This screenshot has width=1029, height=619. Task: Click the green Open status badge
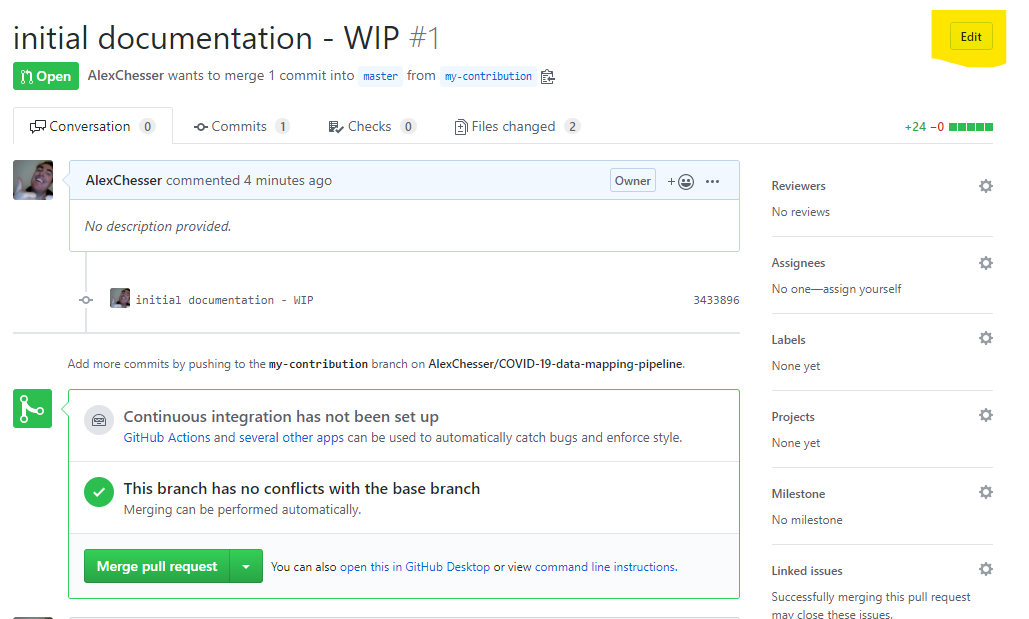[46, 76]
